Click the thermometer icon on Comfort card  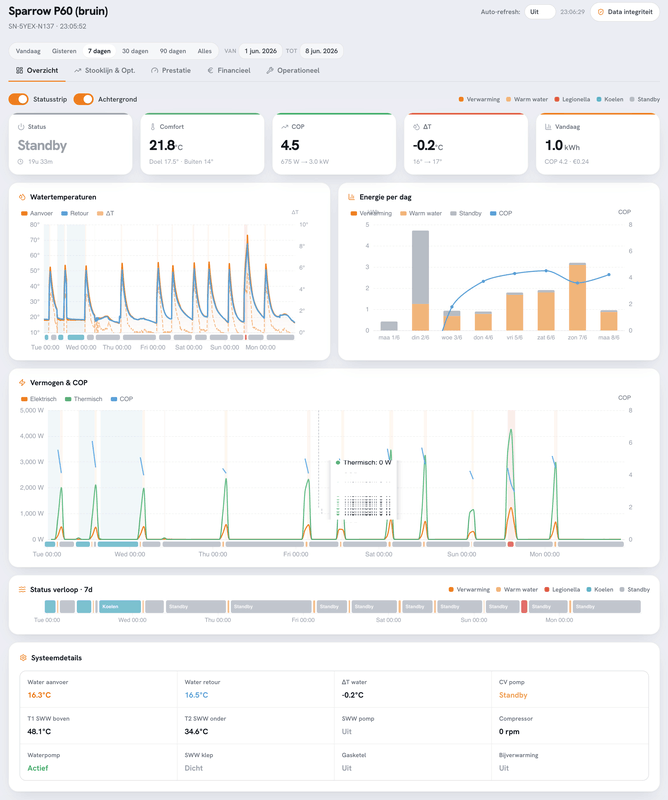coord(153,127)
